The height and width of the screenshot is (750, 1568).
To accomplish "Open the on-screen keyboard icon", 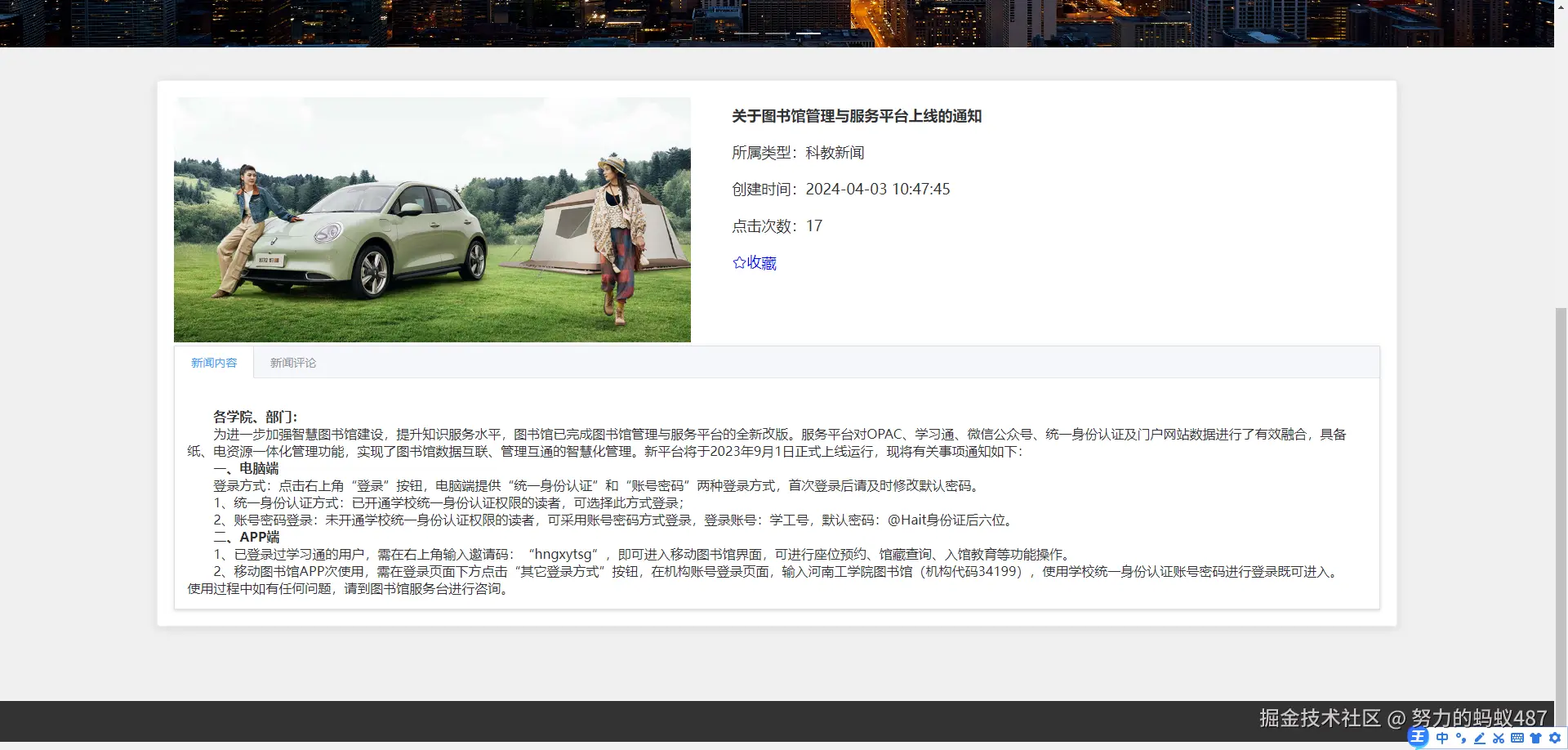I will 1517,738.
